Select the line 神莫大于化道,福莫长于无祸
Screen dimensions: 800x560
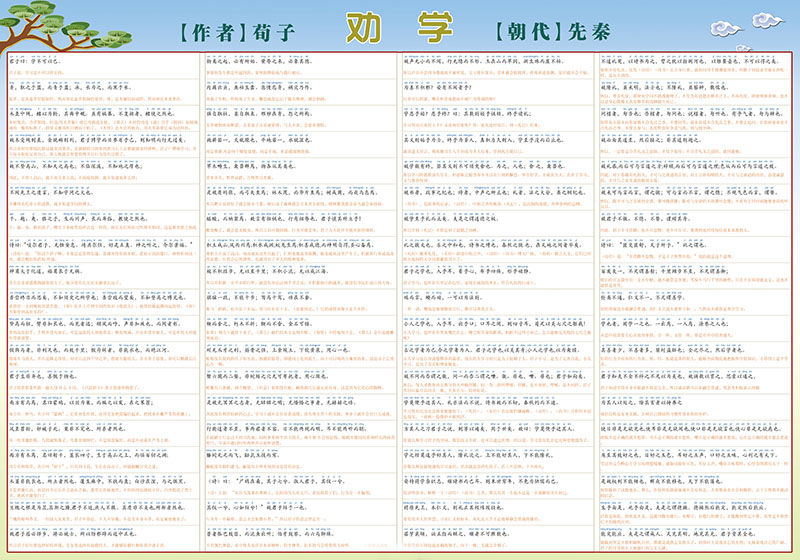click(x=45, y=271)
